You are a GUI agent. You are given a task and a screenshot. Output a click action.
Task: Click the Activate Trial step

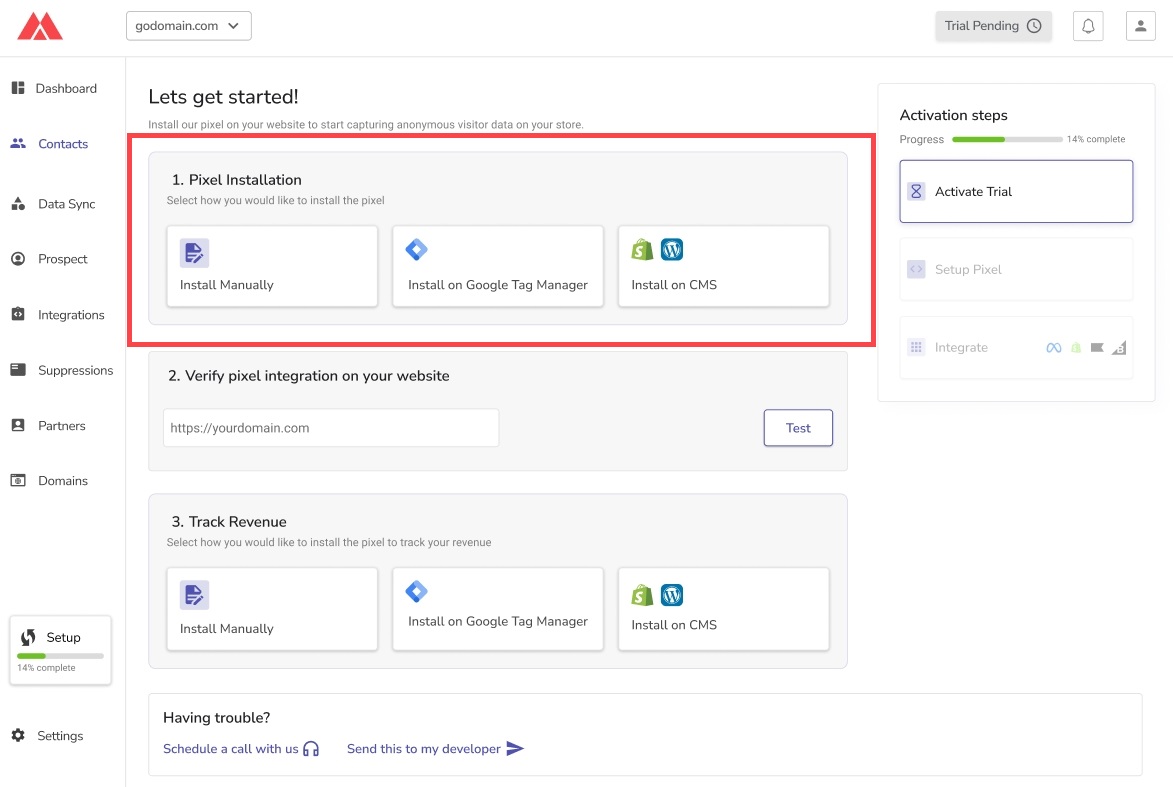pos(1016,192)
